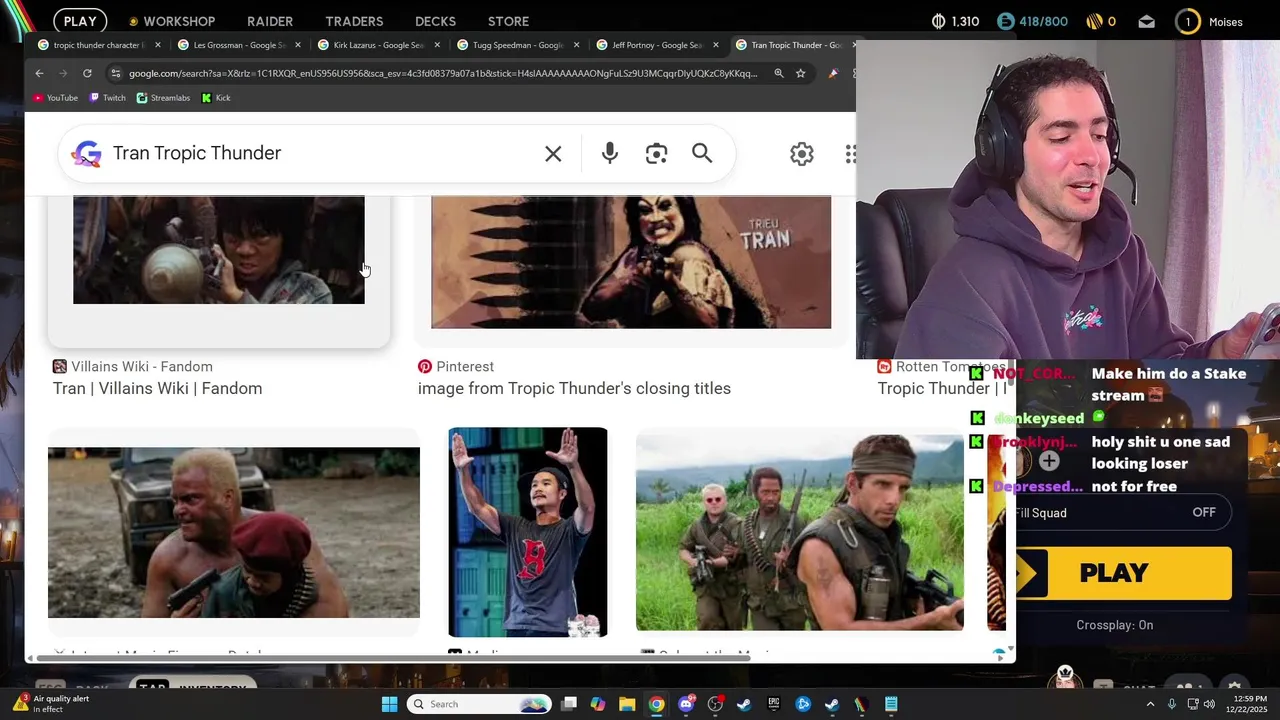Open the RAIDER menu in game

coord(270,21)
